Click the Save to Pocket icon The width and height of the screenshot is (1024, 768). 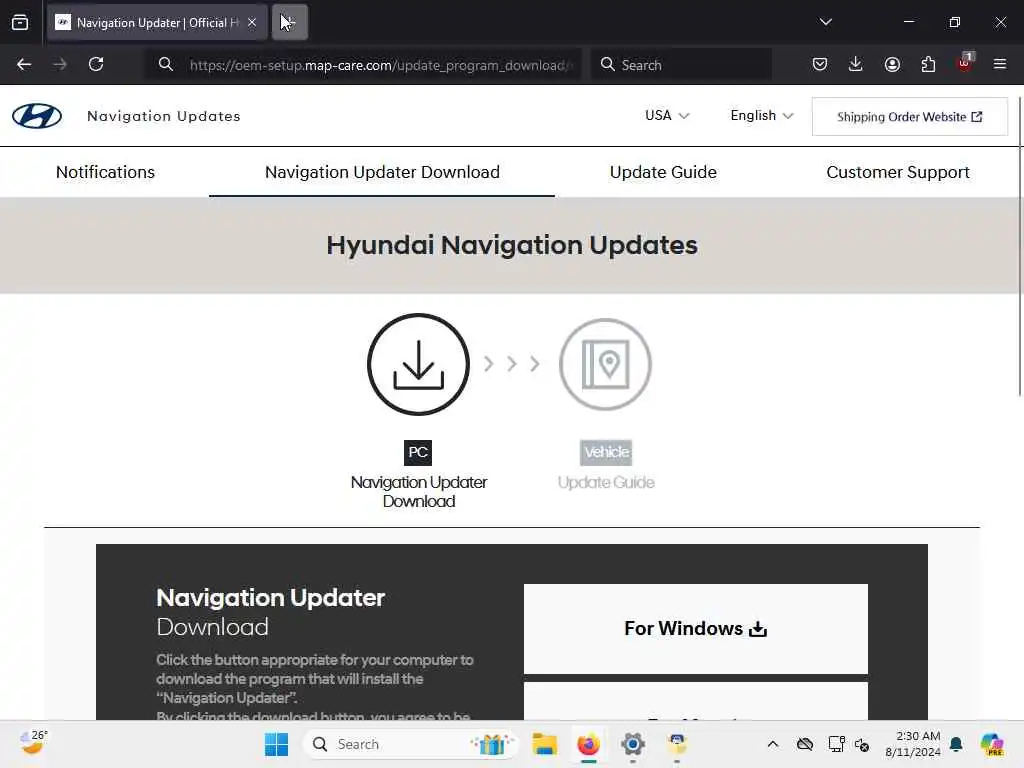click(x=820, y=64)
